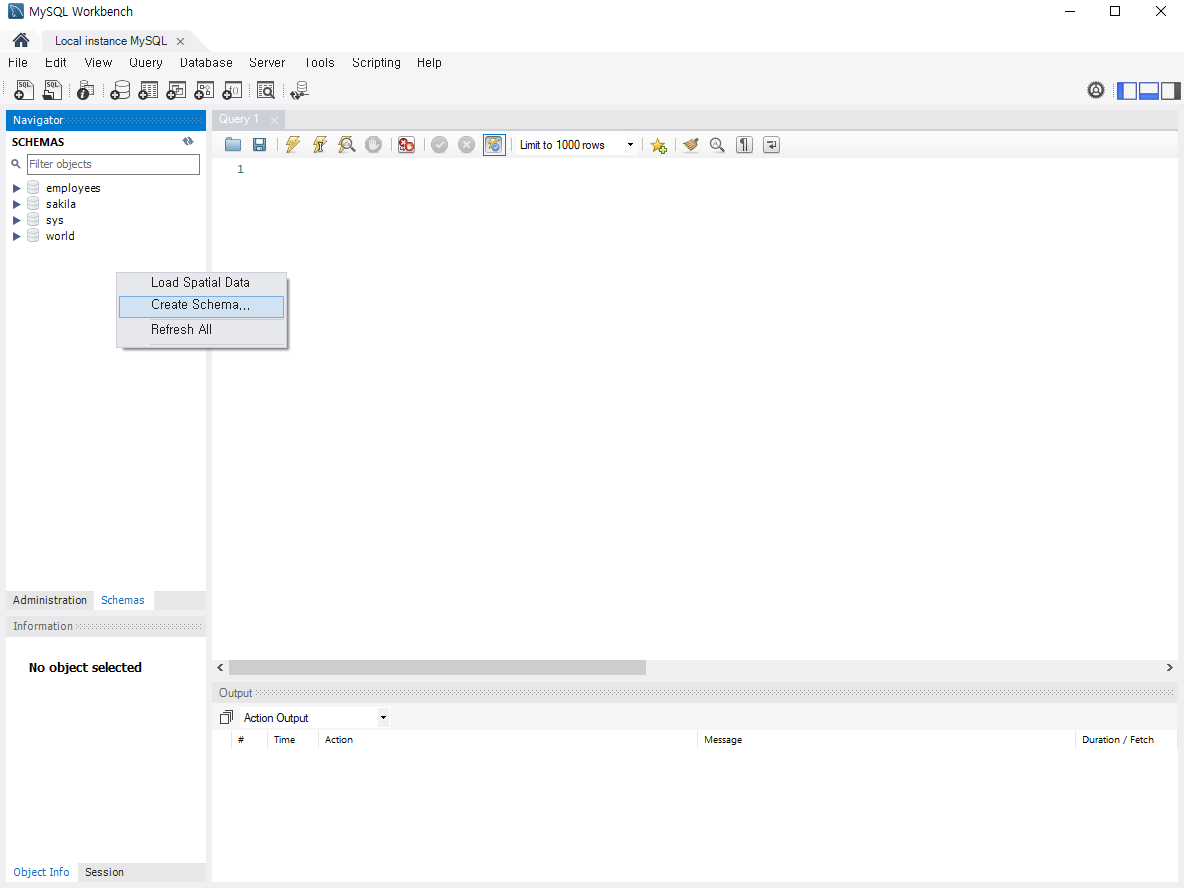Select the sakila schema name
Screen dimensions: 1184x888
(60, 204)
